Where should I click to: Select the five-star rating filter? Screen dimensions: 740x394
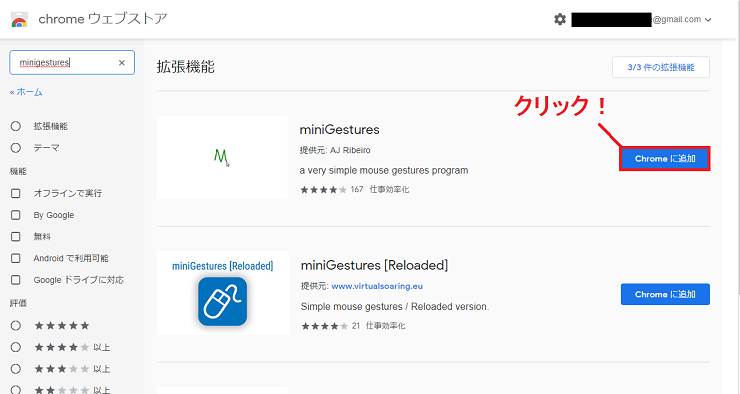click(x=16, y=326)
